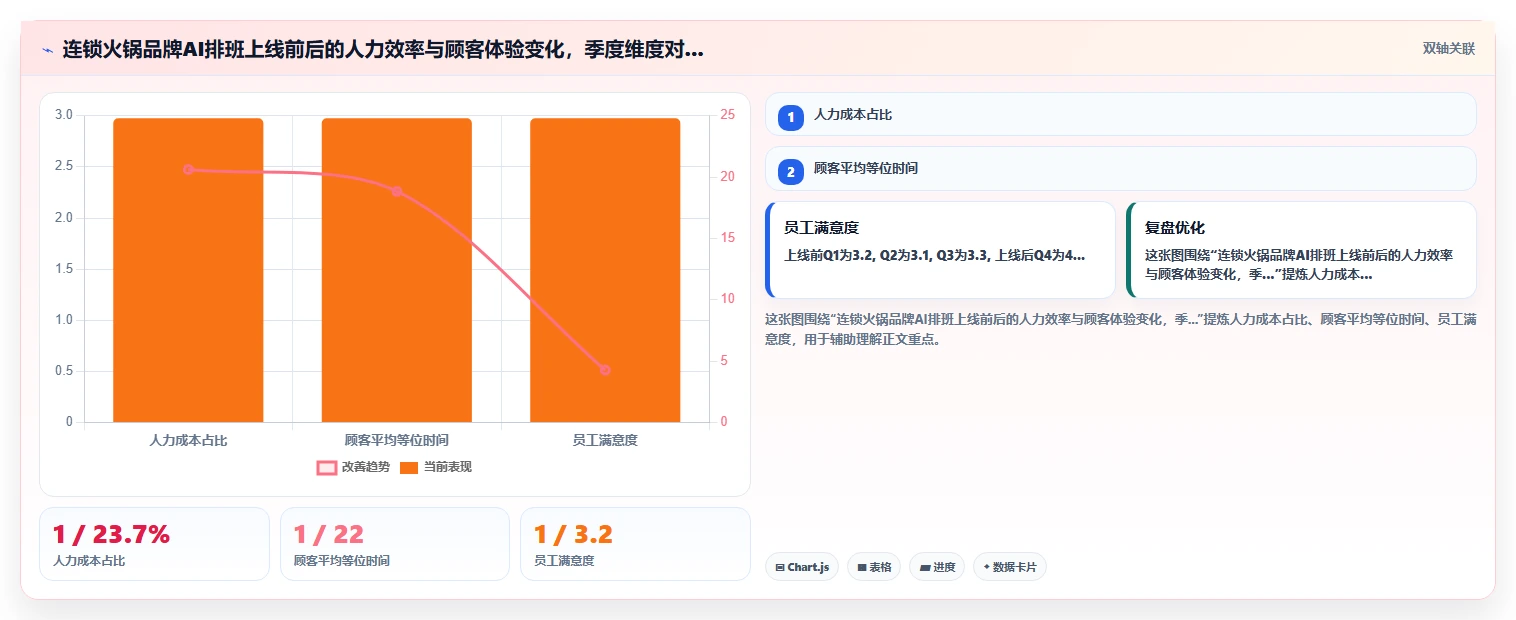Toggle the 改善趋势 legend swatch
Viewport: 1516px width, 620px height.
(x=327, y=467)
